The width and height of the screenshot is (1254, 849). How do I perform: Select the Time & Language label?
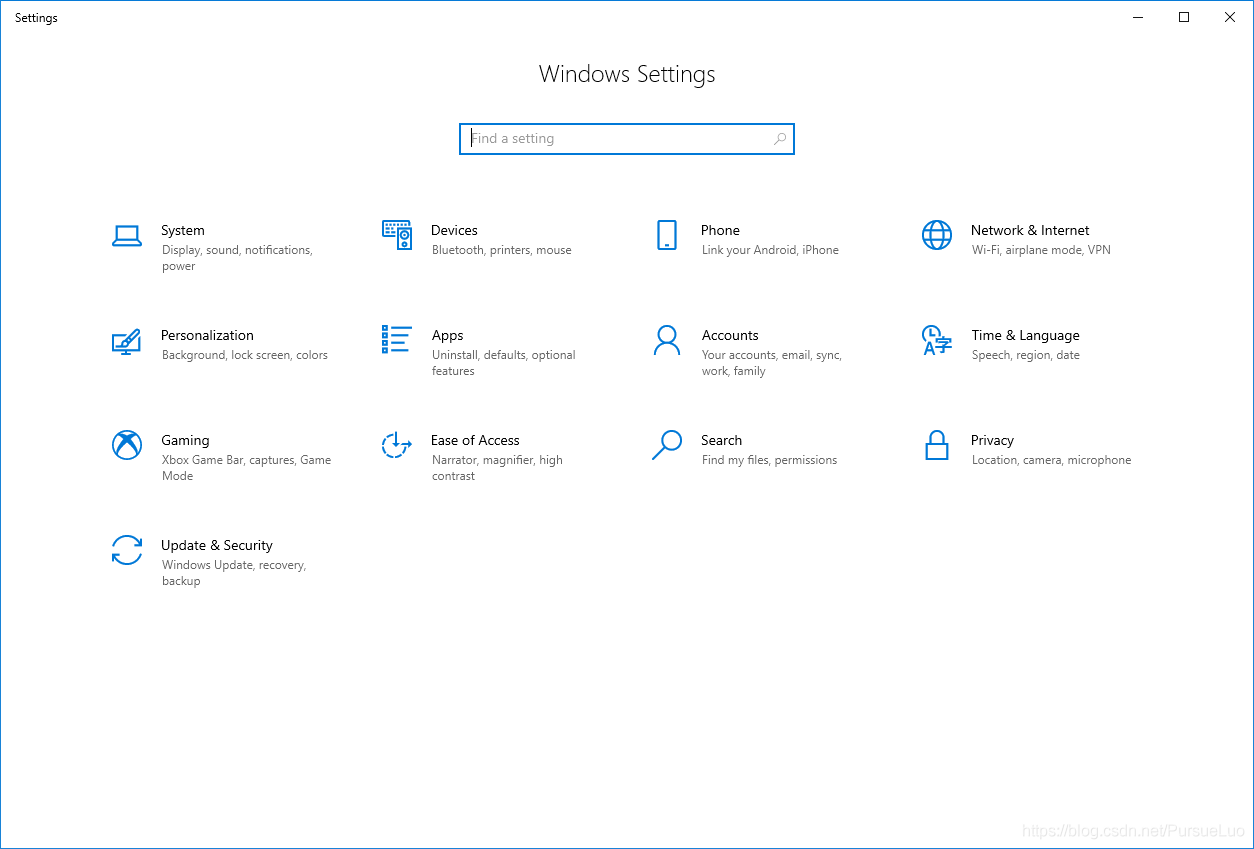(1025, 336)
